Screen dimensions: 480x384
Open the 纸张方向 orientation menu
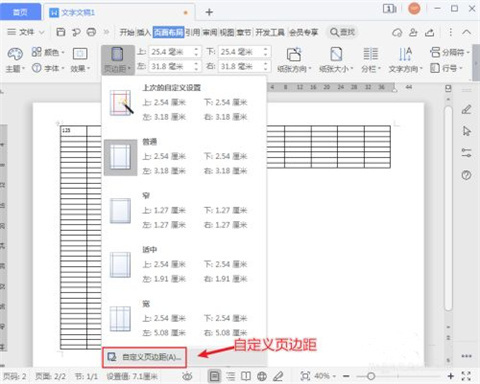point(294,60)
